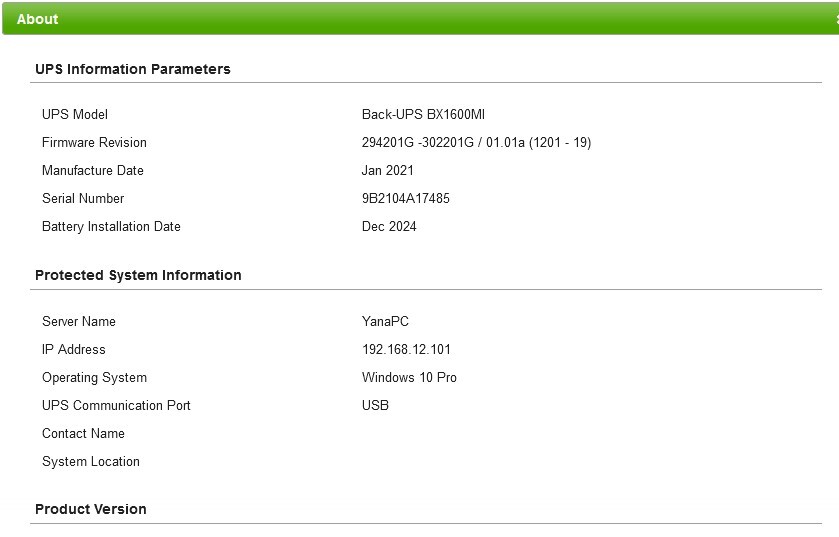The height and width of the screenshot is (537, 839).
Task: Click the UPS Information Parameters heading
Action: (x=133, y=70)
